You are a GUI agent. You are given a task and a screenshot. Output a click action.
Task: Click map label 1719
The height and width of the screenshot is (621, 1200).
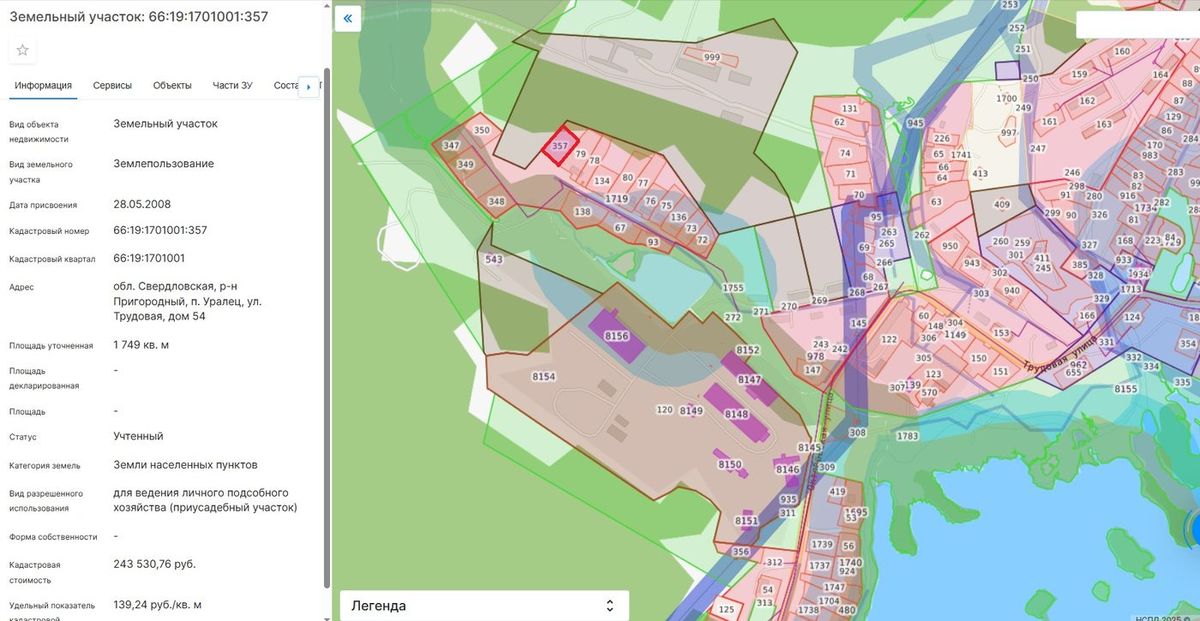(x=616, y=199)
